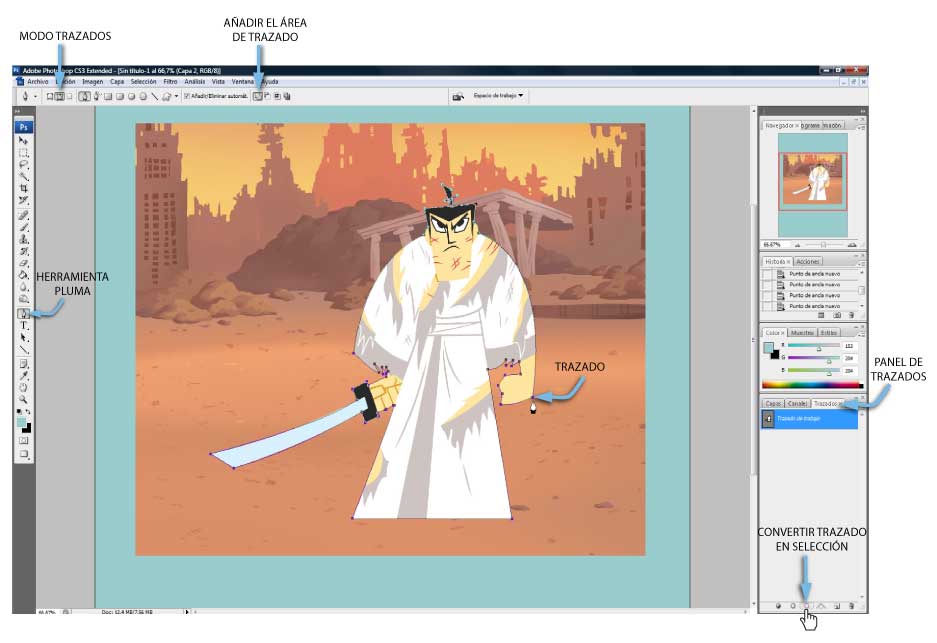Open the Capa menu

click(x=117, y=81)
